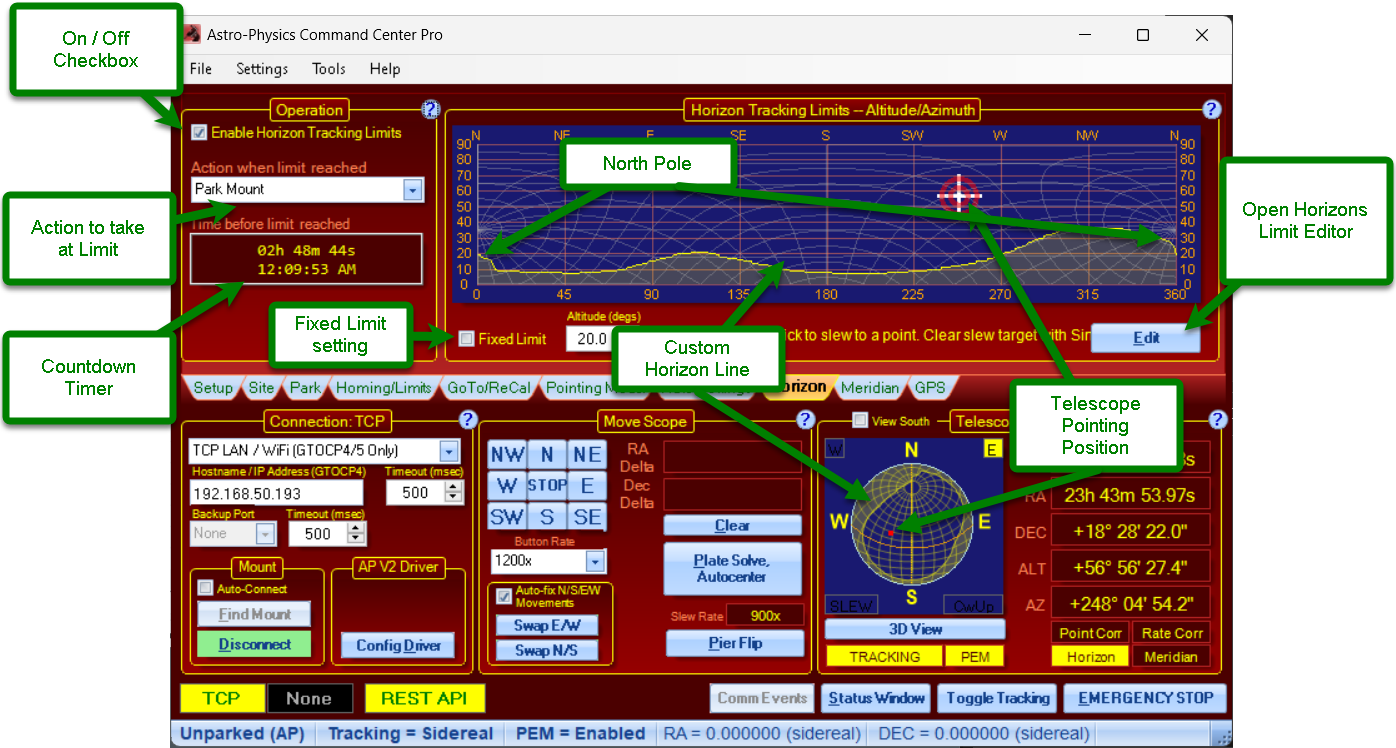Click the green Disconnect button
This screenshot has width=1396, height=748.
[x=255, y=645]
